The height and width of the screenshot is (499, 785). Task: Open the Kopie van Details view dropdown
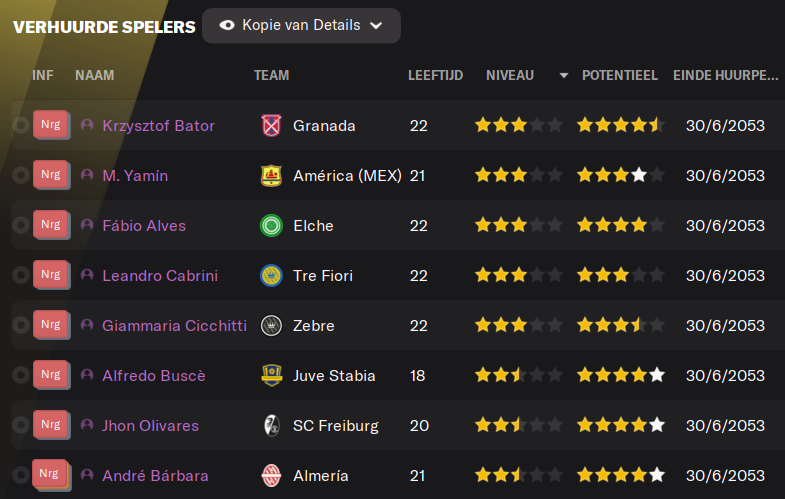click(x=301, y=26)
